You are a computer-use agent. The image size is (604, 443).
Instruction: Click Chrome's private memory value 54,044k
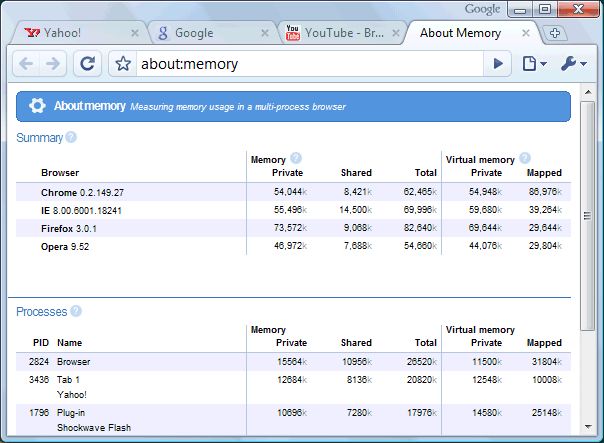pos(290,191)
